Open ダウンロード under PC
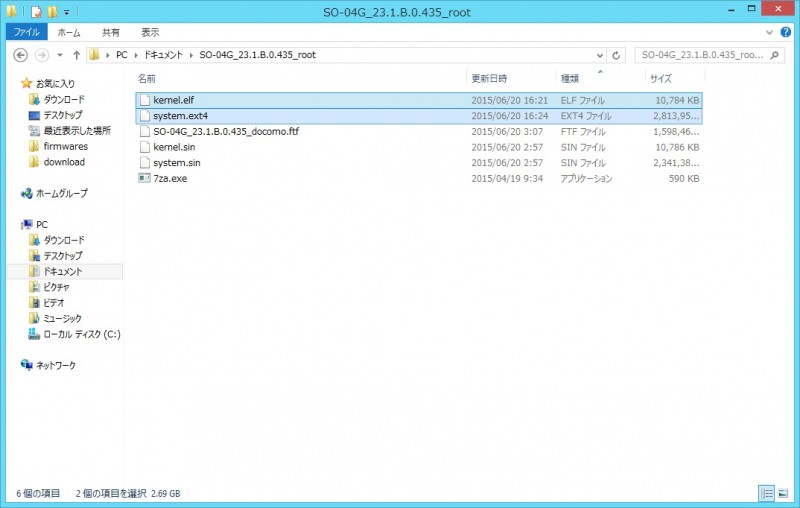Viewport: 800px width, 508px height. tap(64, 240)
